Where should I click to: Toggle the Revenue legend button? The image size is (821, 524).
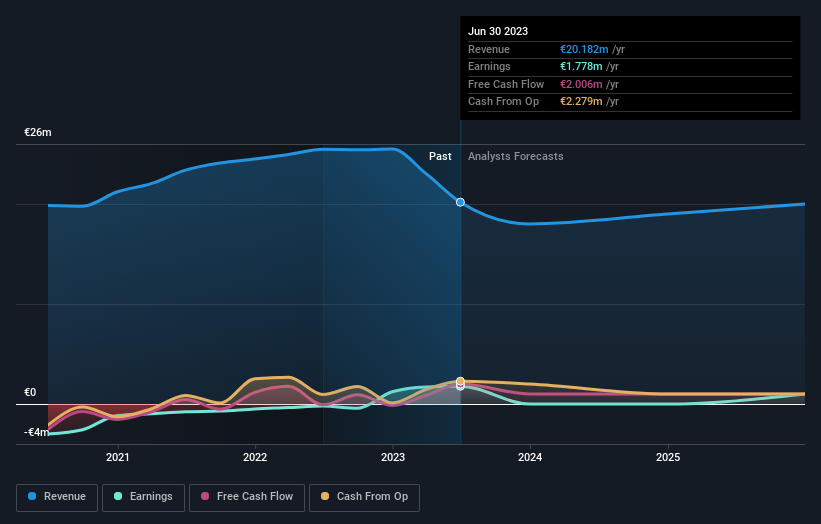tap(57, 497)
